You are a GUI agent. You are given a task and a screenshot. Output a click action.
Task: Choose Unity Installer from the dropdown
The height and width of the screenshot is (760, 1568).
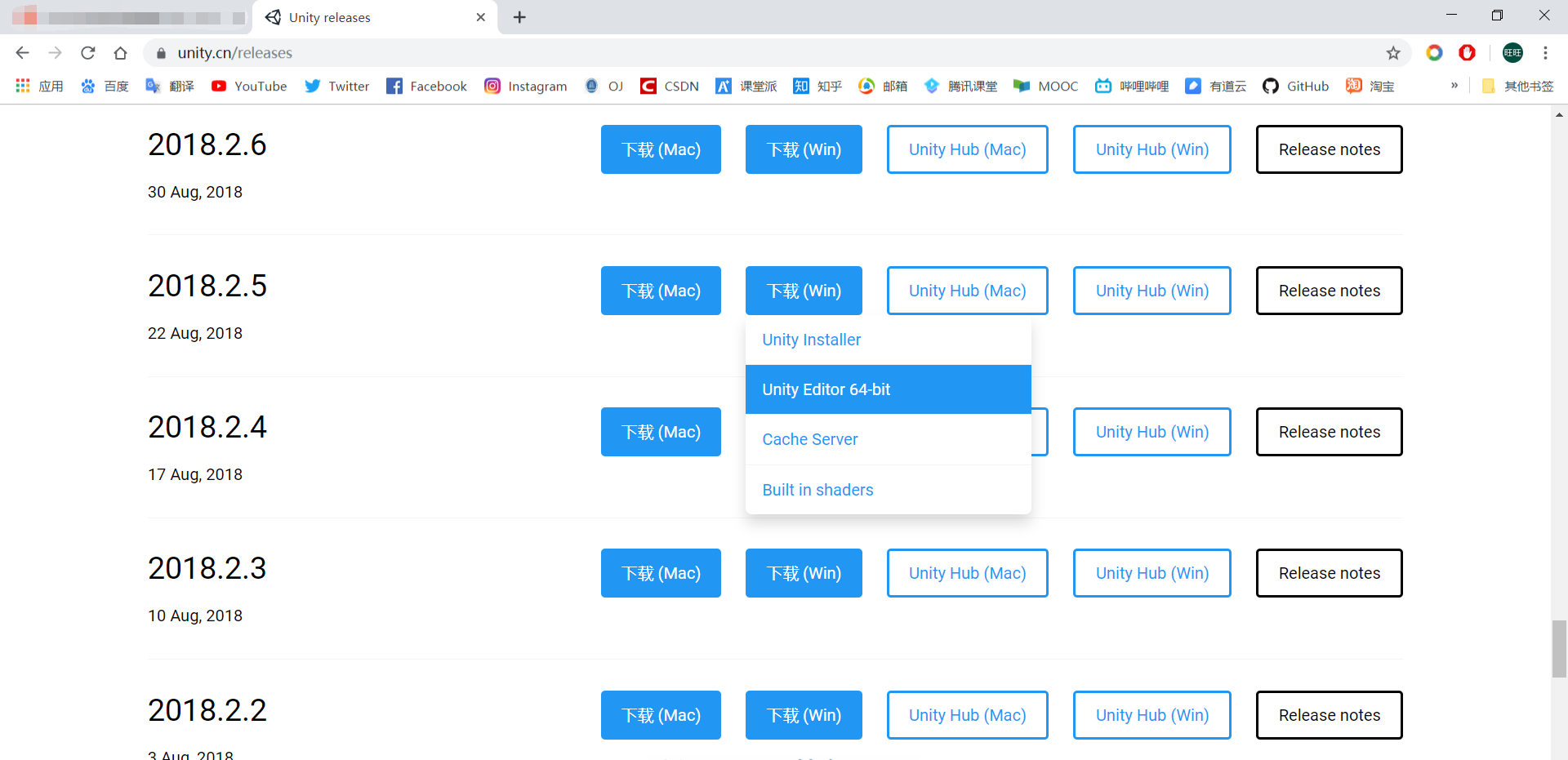889,340
